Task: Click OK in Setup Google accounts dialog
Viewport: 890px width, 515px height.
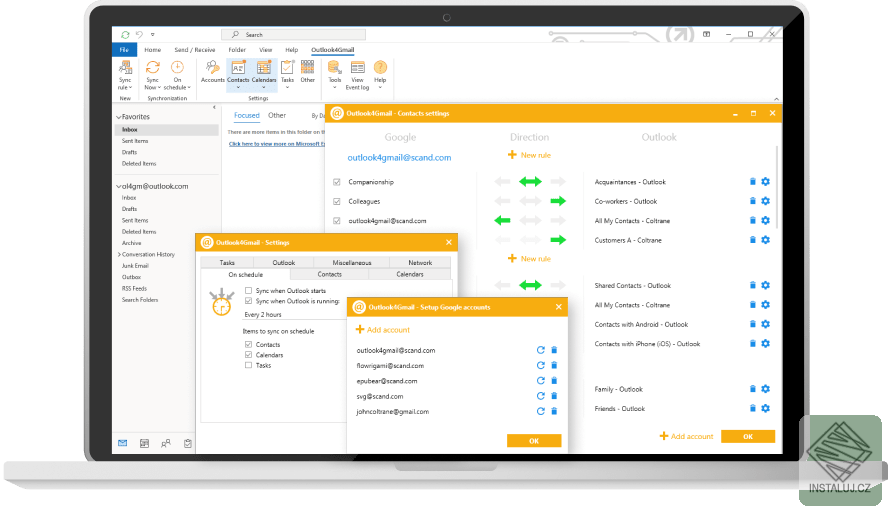Action: click(x=534, y=441)
